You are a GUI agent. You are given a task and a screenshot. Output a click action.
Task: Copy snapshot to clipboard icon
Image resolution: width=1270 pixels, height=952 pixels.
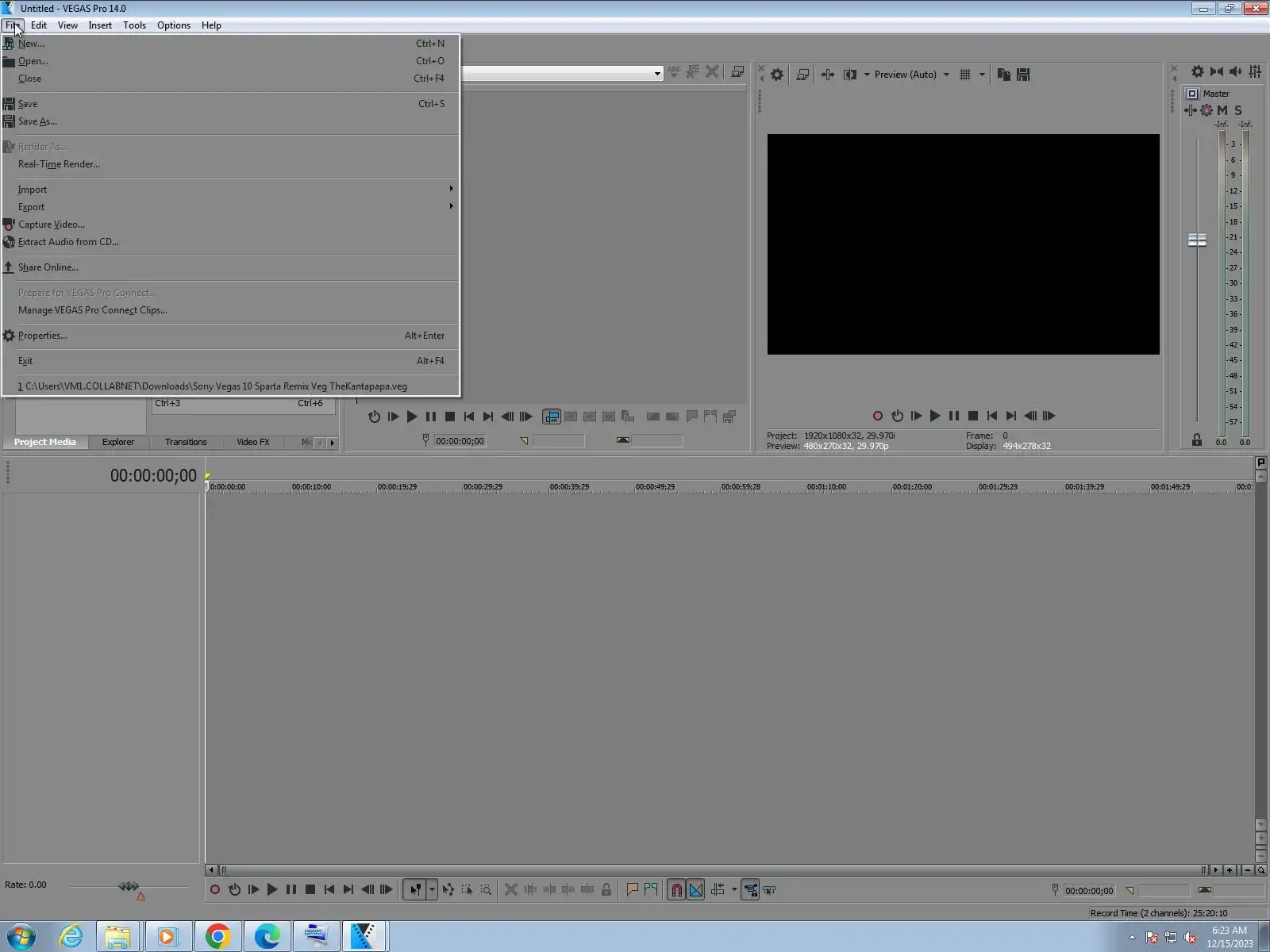point(1004,75)
